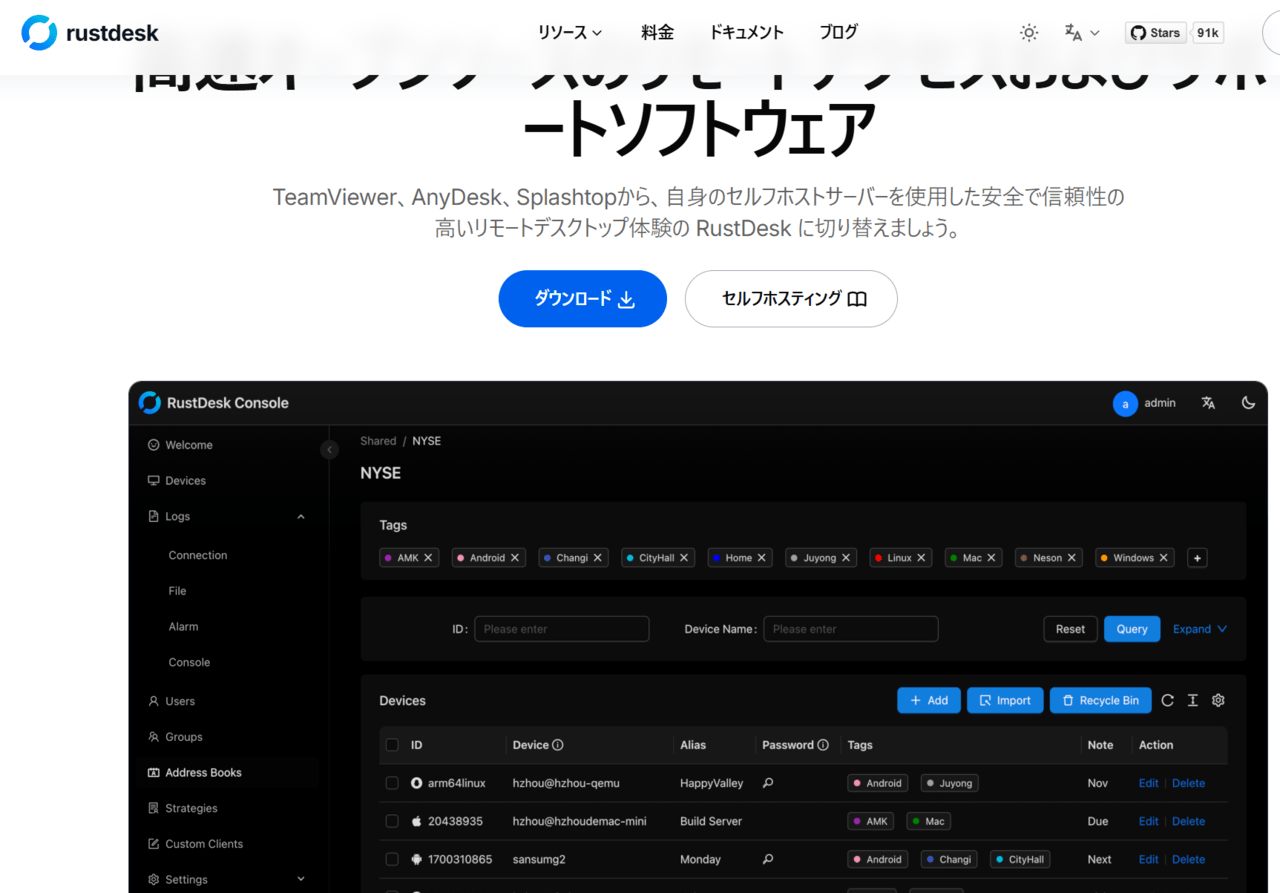Image resolution: width=1280 pixels, height=893 pixels.
Task: Click Shared breadcrumb link
Action: click(378, 441)
